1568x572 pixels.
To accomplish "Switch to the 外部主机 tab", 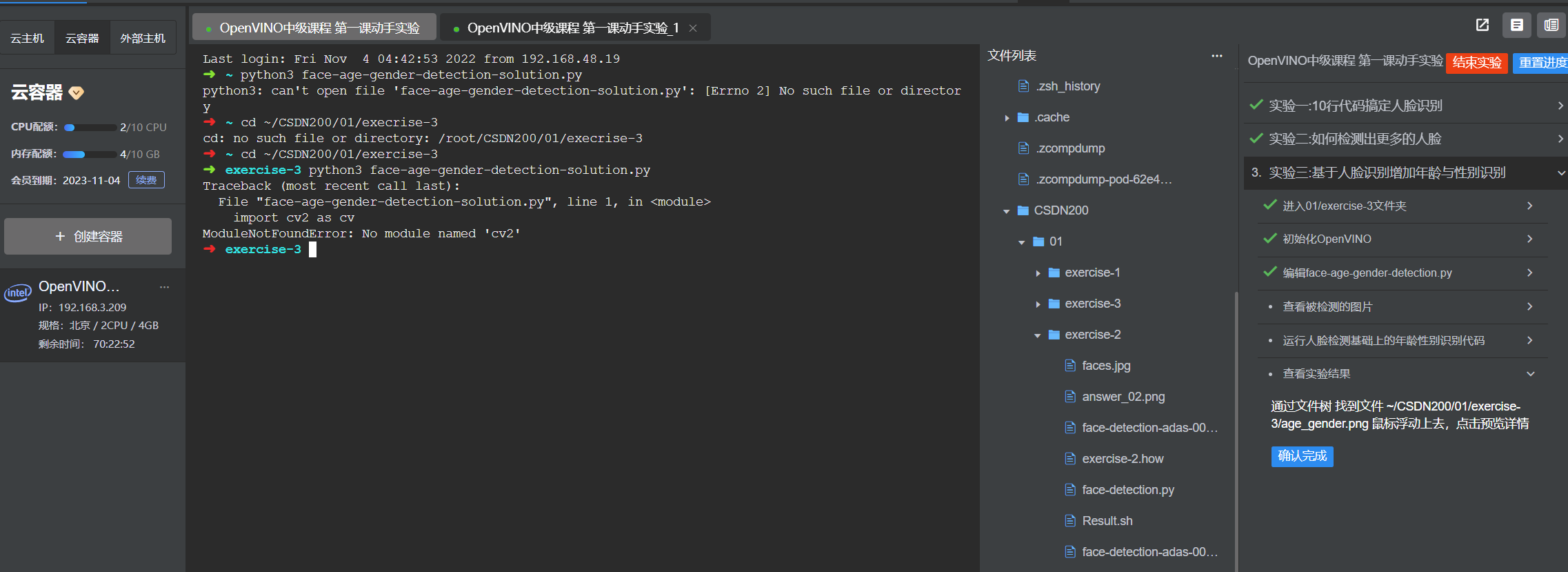I will [x=143, y=39].
